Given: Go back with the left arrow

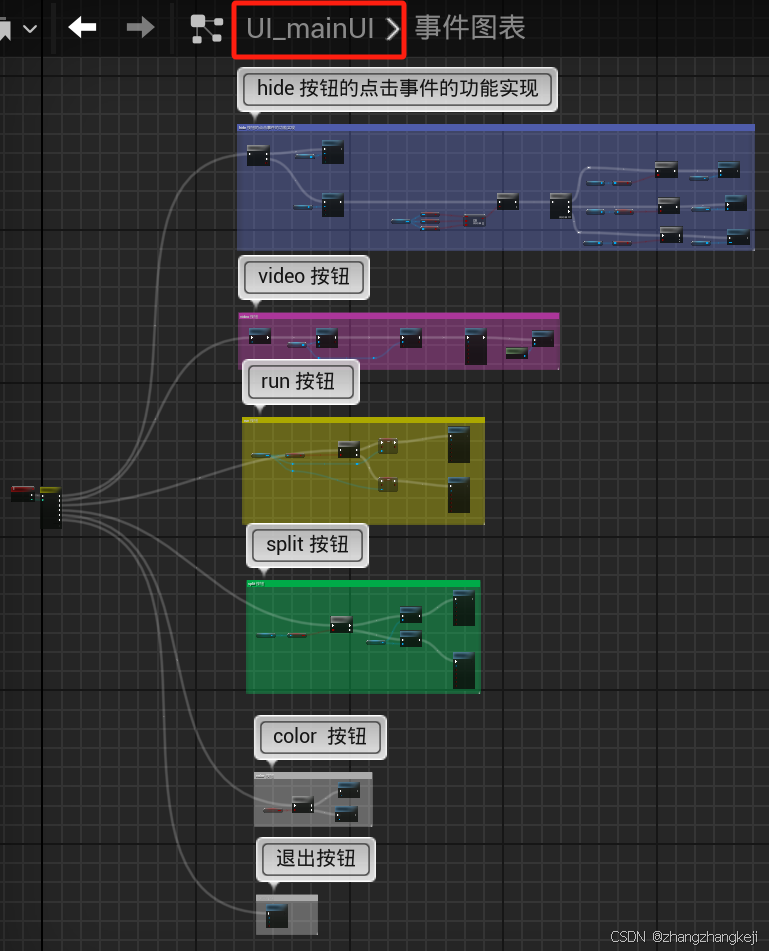Looking at the screenshot, I should click(82, 27).
